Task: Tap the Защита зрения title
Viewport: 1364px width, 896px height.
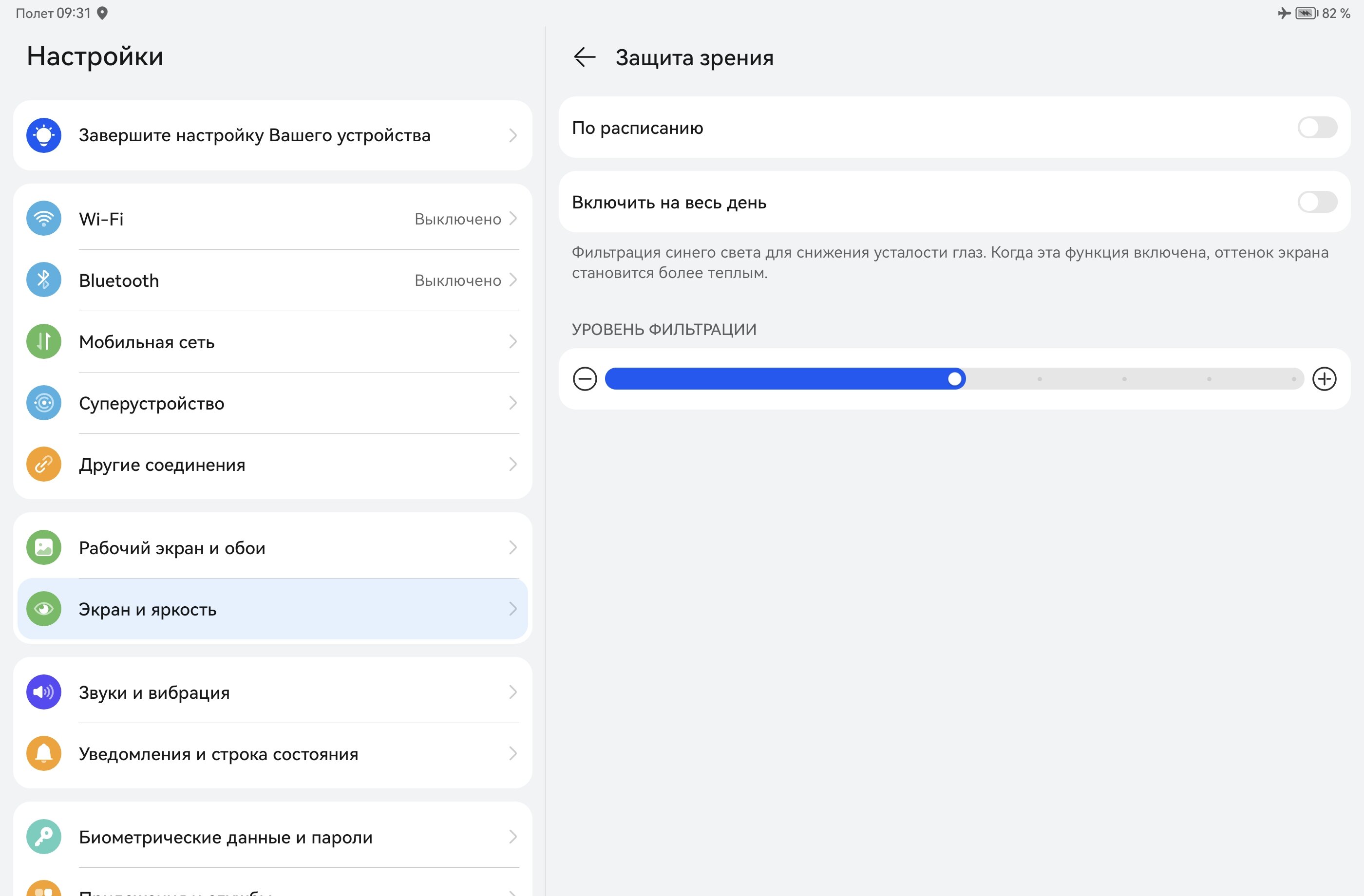Action: pos(695,58)
